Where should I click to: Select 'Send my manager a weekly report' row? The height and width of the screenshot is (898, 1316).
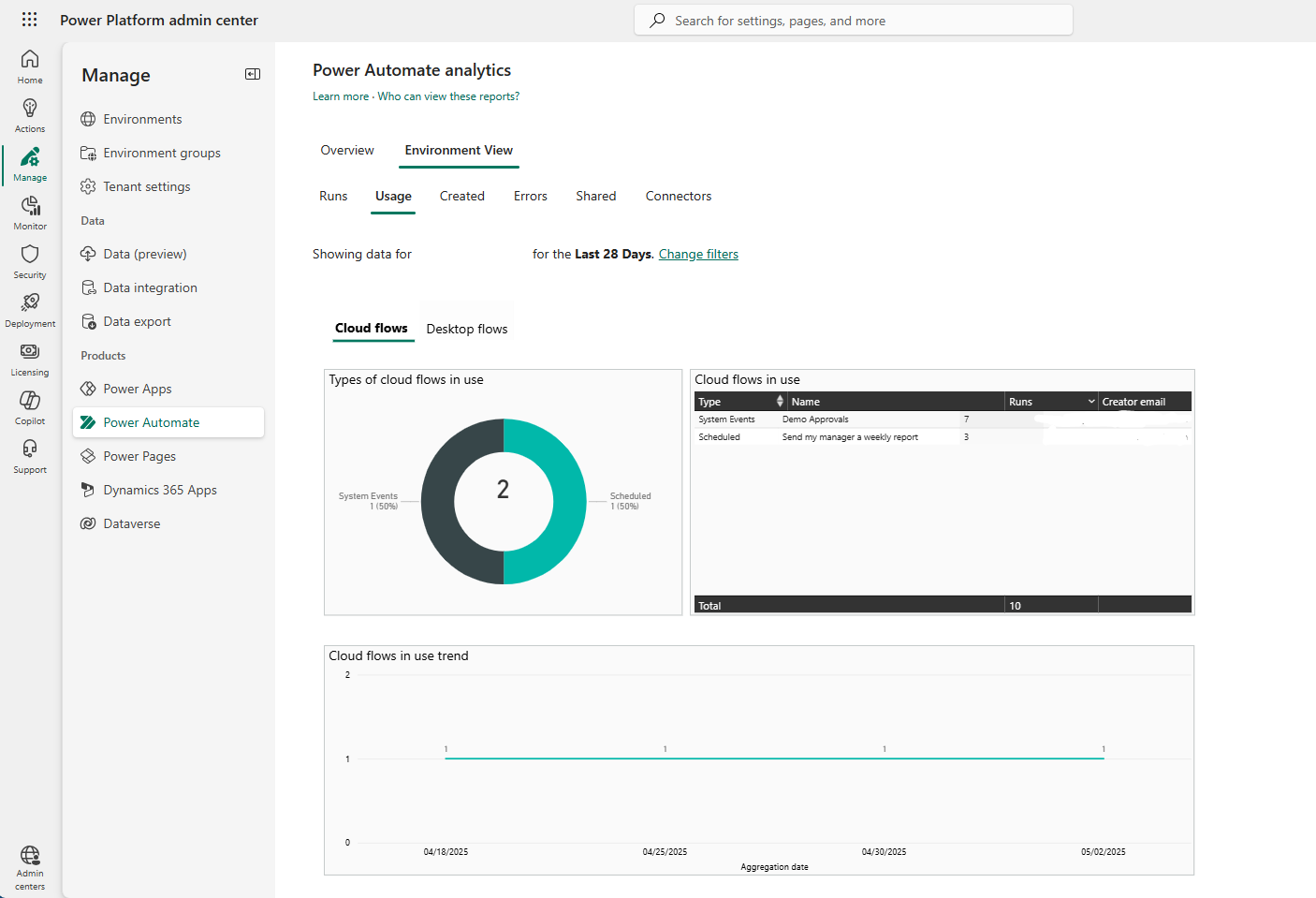point(943,437)
